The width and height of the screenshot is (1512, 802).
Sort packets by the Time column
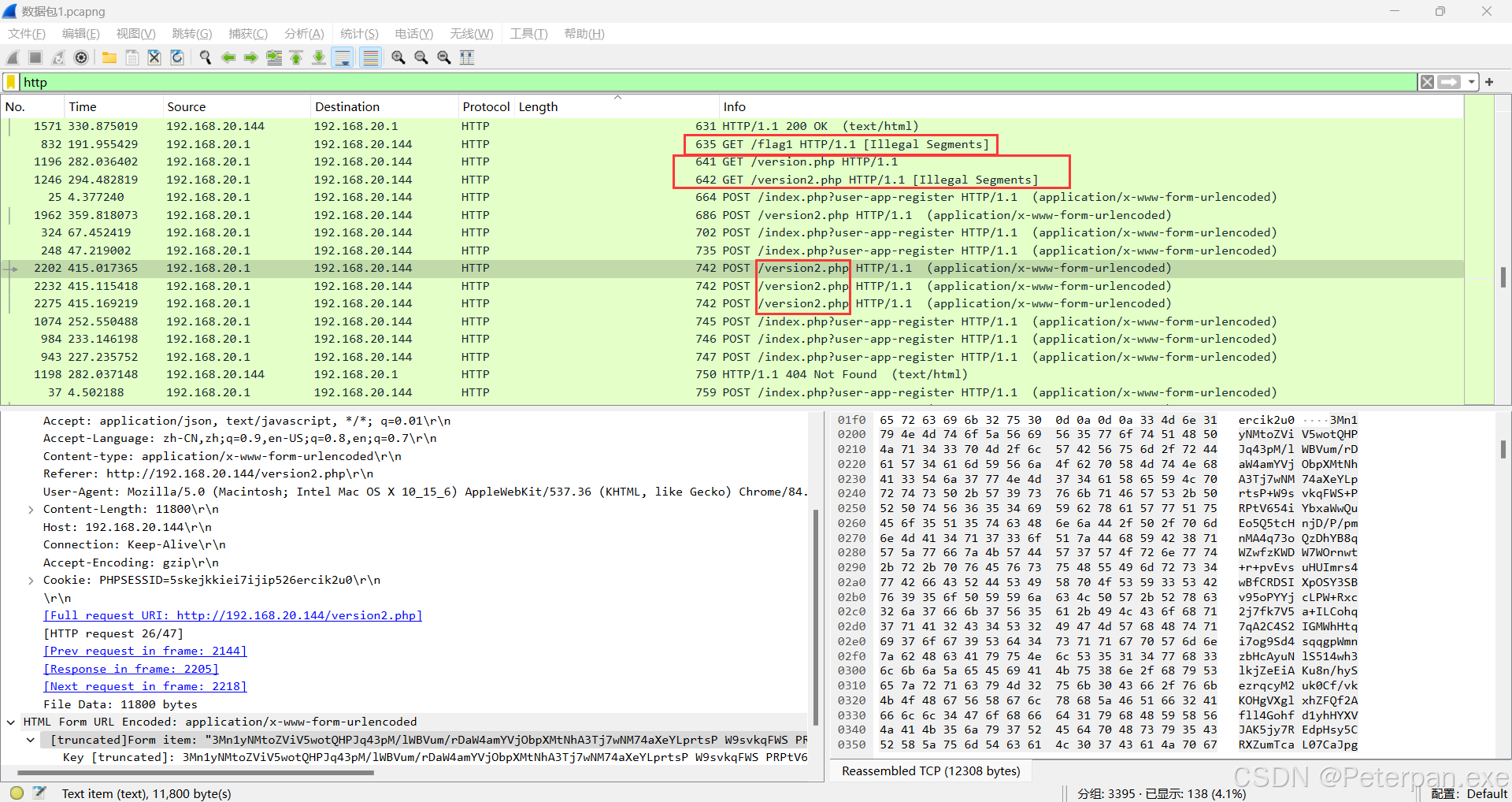[113, 106]
